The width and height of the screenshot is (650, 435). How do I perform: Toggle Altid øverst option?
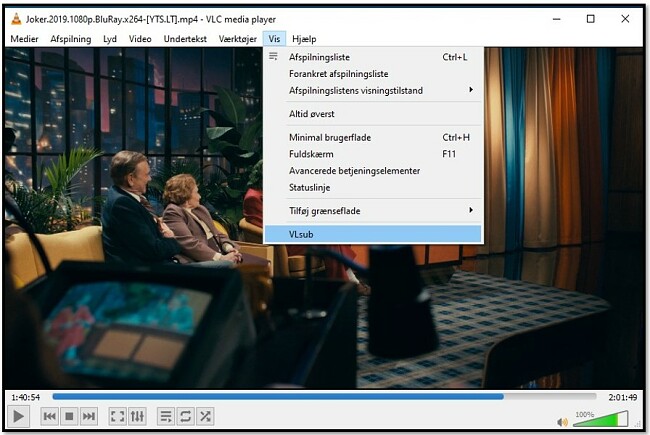(x=373, y=114)
